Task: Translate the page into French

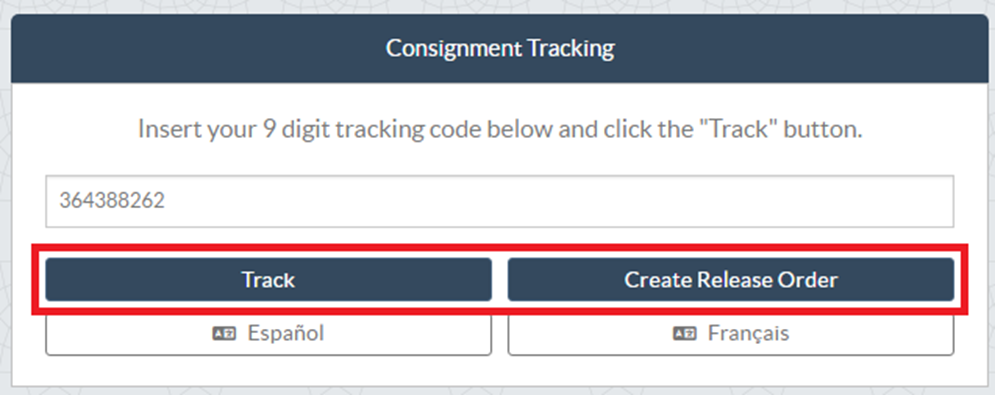Action: coord(731,334)
